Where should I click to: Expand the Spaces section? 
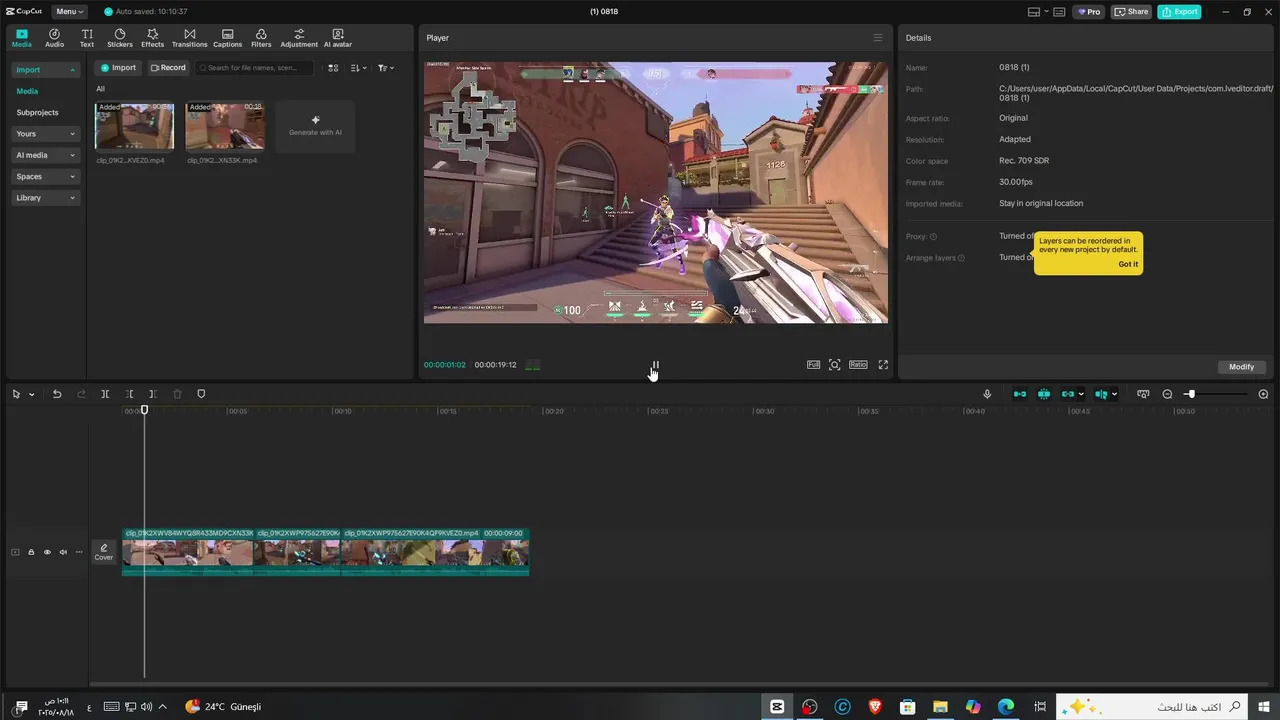(45, 176)
